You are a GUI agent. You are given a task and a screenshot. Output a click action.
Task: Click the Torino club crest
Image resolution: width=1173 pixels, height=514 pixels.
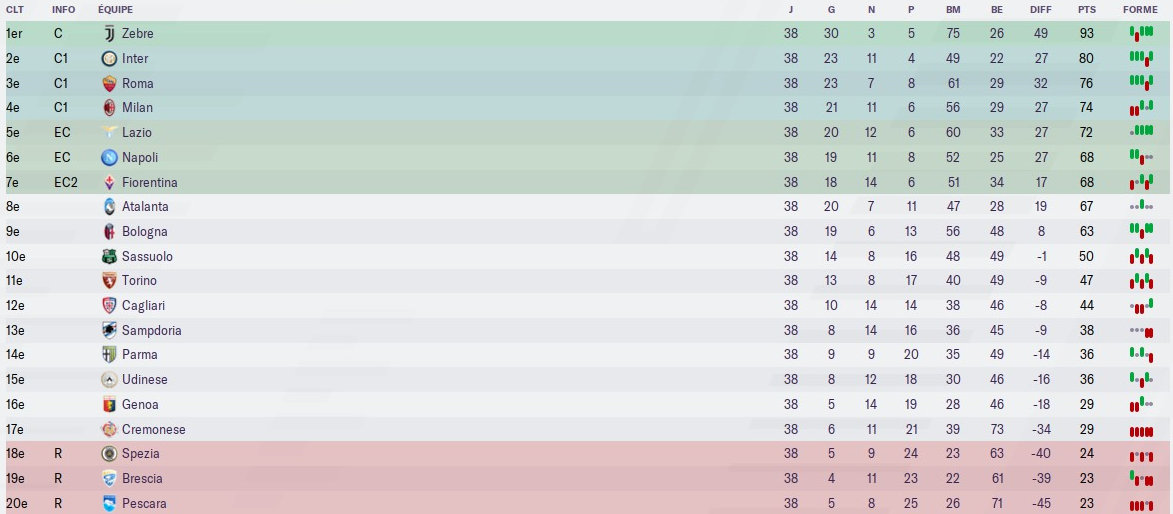[x=109, y=281]
